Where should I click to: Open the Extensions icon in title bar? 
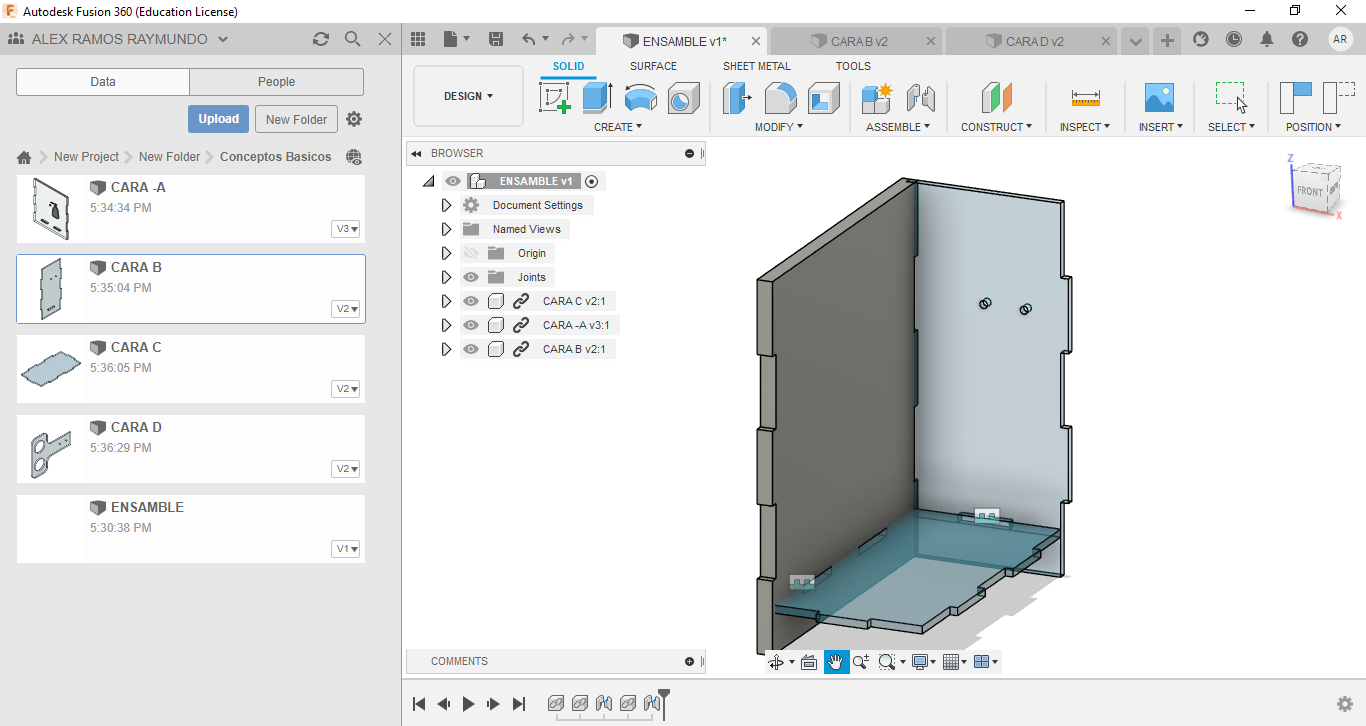[1201, 39]
